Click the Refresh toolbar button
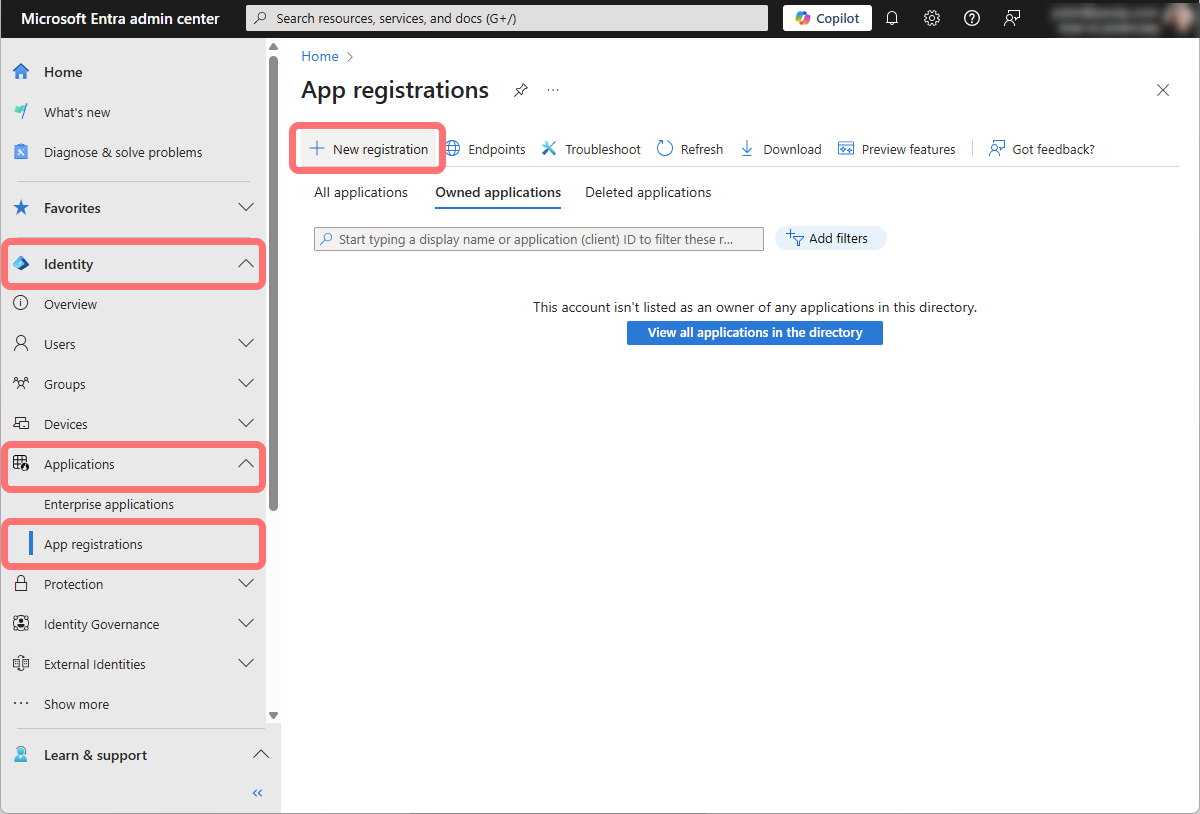 point(690,149)
